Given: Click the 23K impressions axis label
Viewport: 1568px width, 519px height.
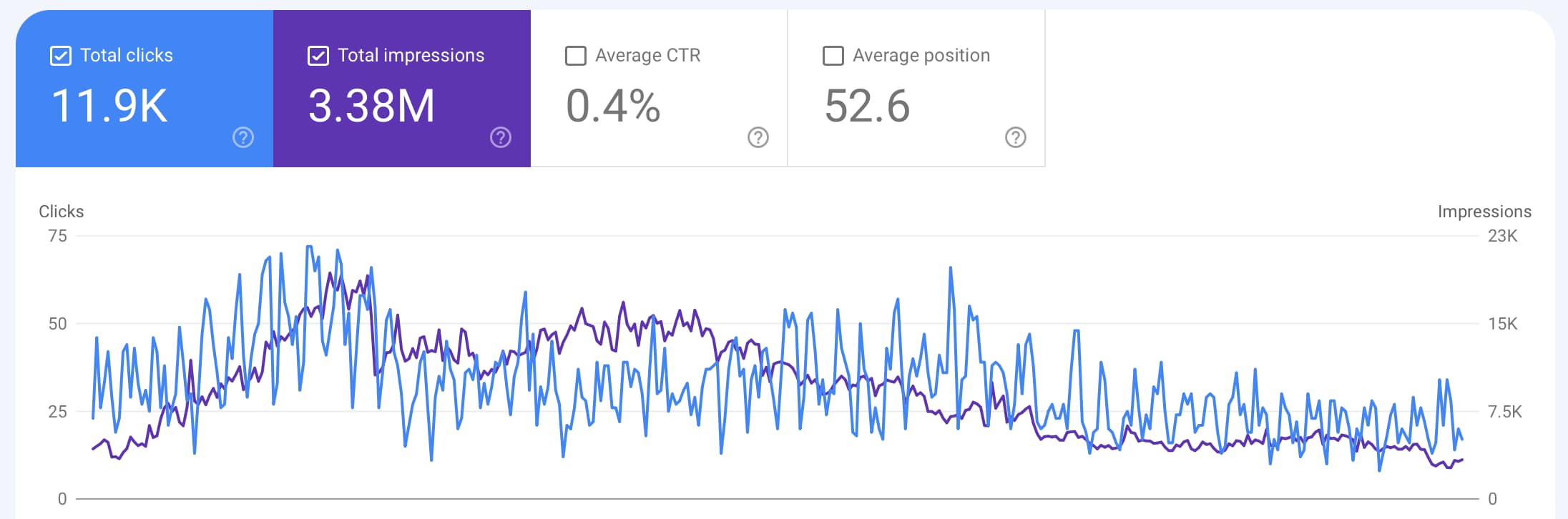Looking at the screenshot, I should pos(1502,236).
